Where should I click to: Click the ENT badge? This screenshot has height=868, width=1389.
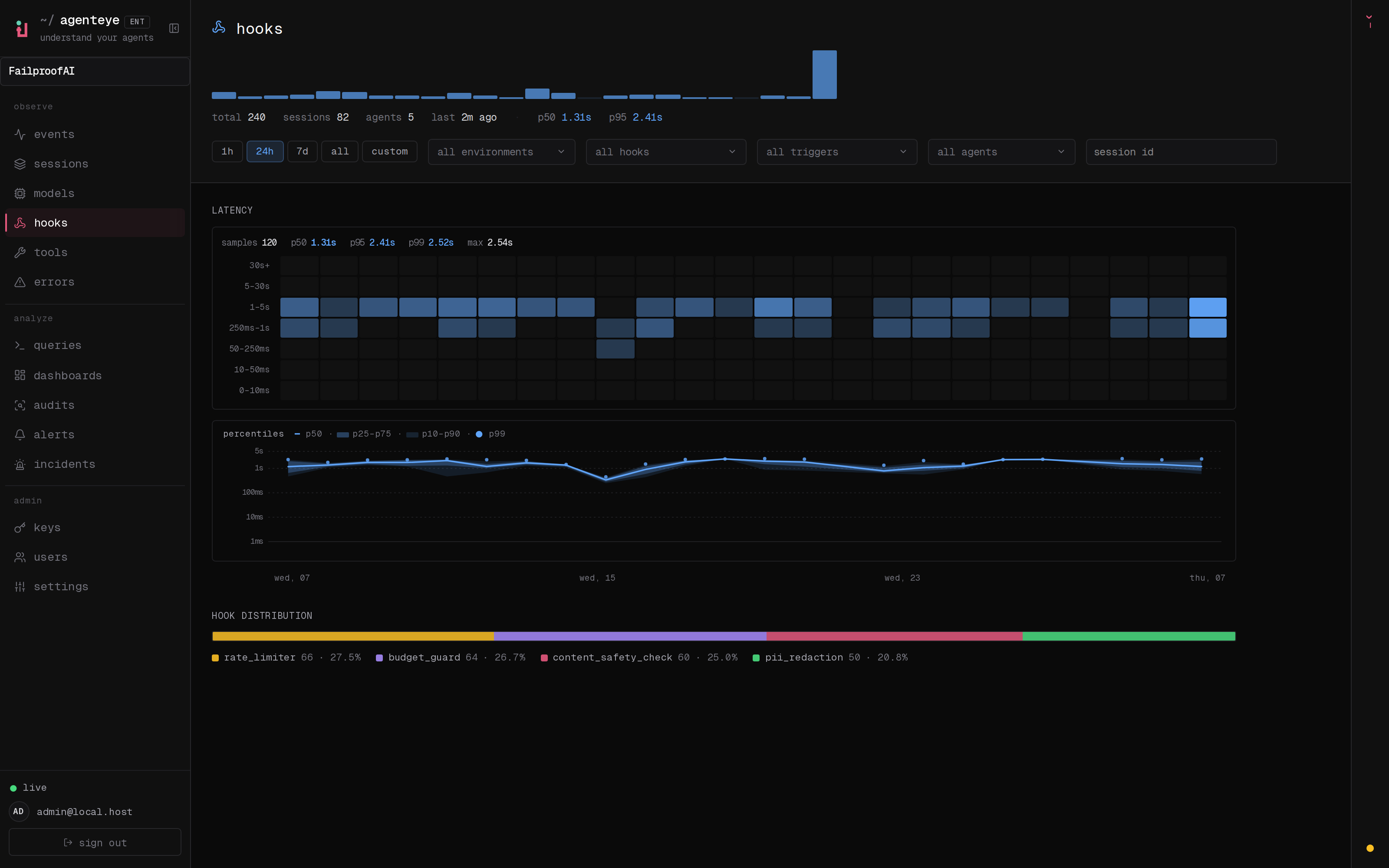[137, 22]
